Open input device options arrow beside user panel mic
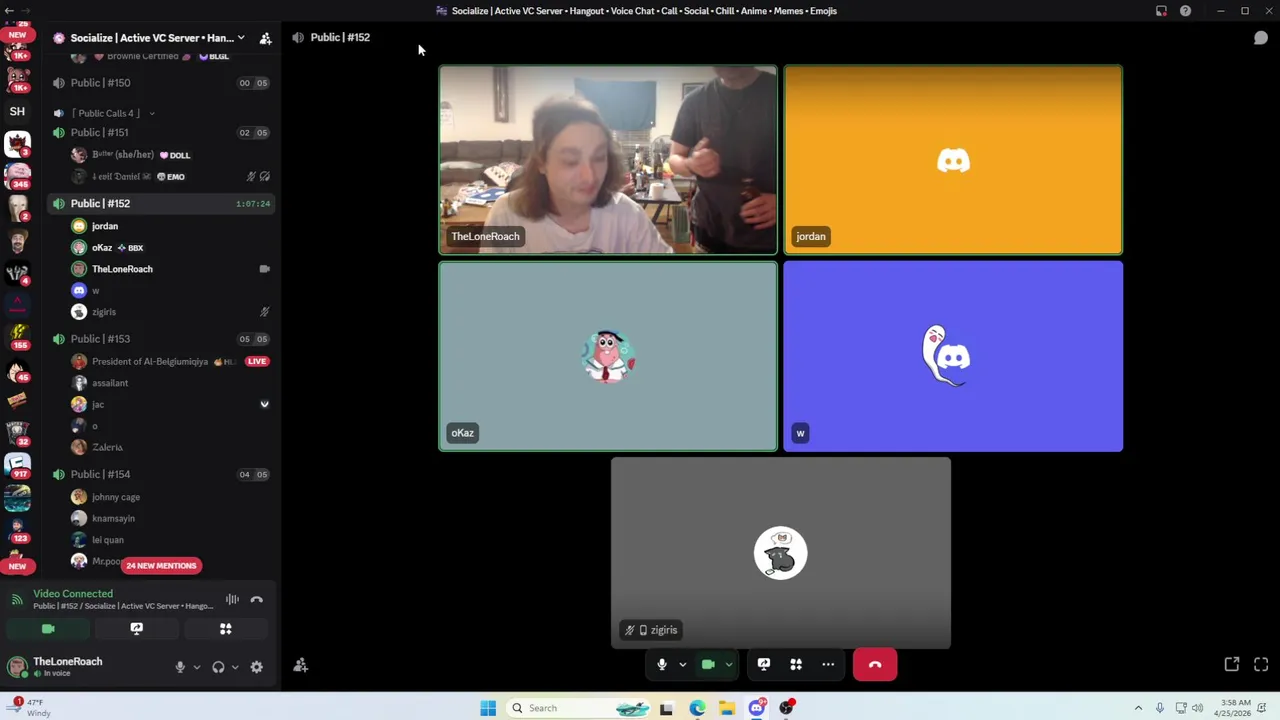 pos(196,667)
